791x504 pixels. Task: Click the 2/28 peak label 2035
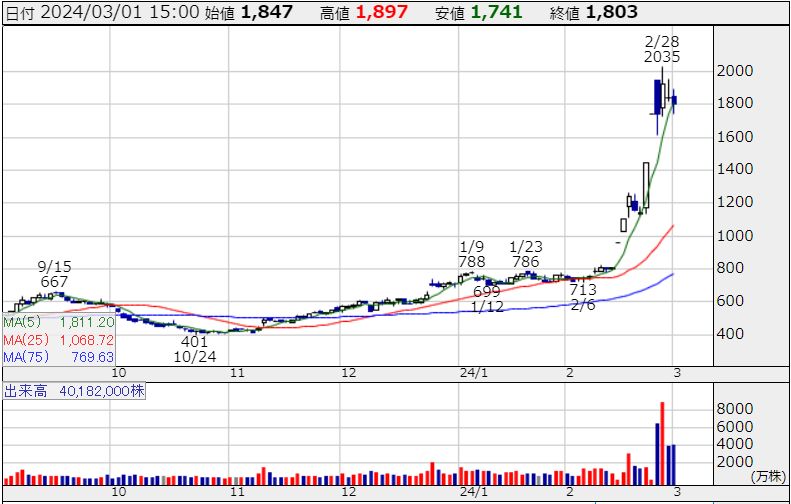pyautogui.click(x=663, y=57)
